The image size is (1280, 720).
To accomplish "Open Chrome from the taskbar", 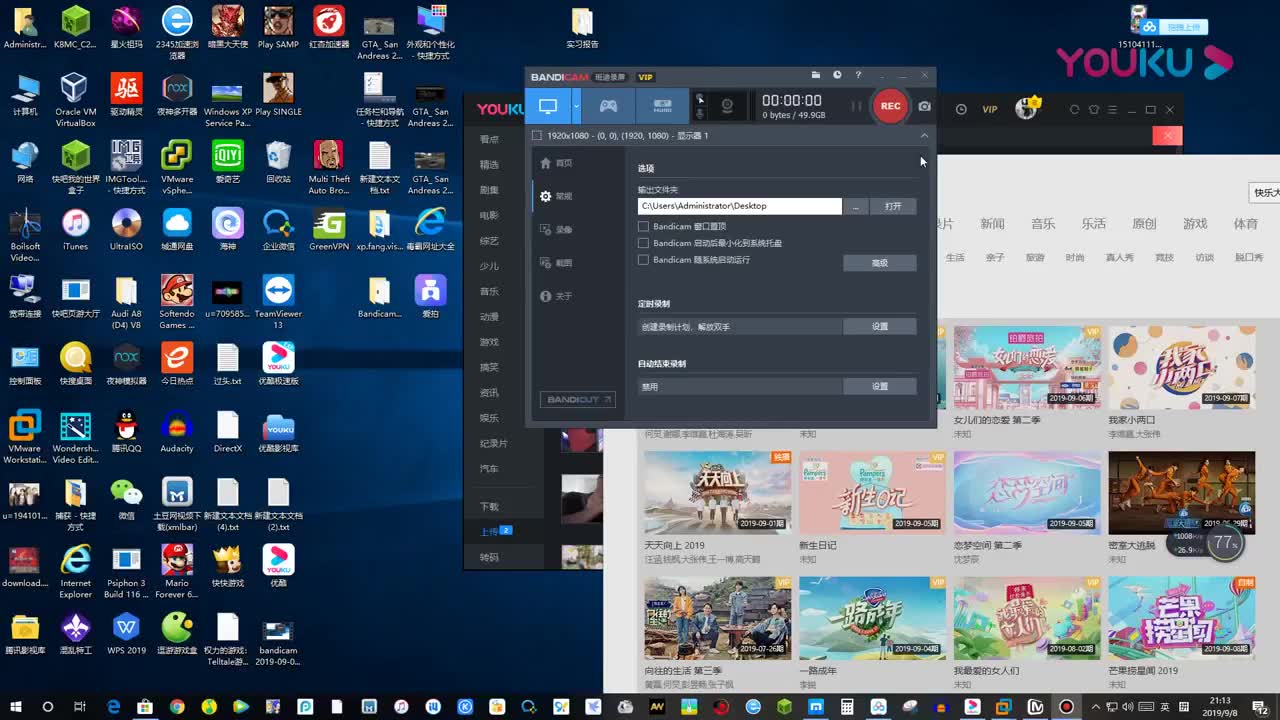I will click(177, 706).
